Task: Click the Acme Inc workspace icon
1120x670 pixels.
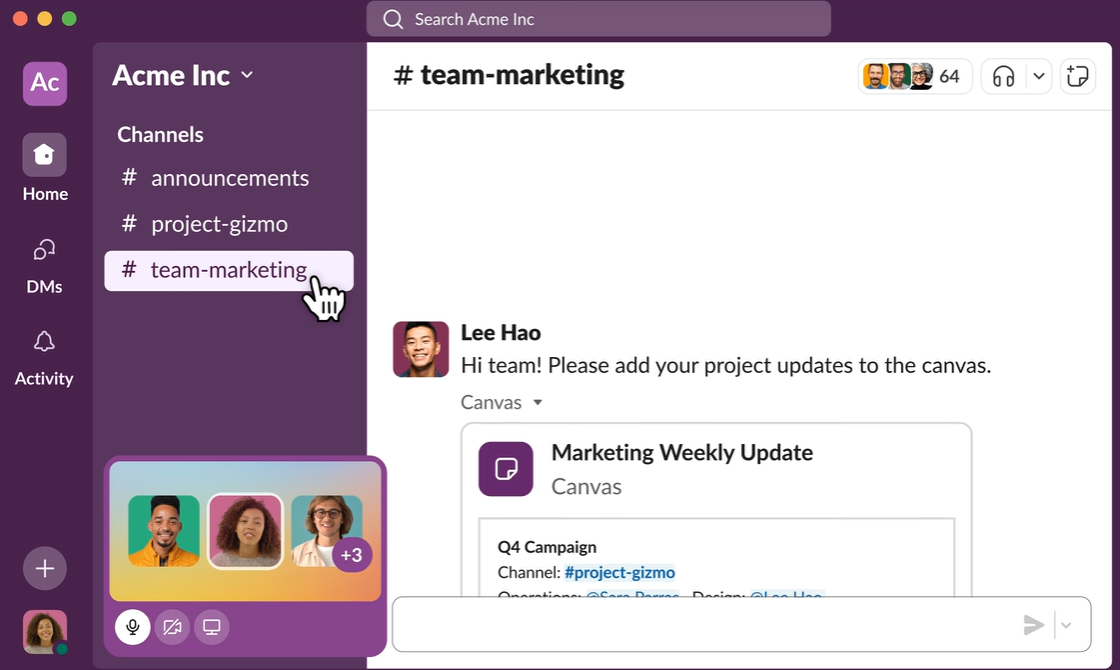Action: click(x=45, y=83)
